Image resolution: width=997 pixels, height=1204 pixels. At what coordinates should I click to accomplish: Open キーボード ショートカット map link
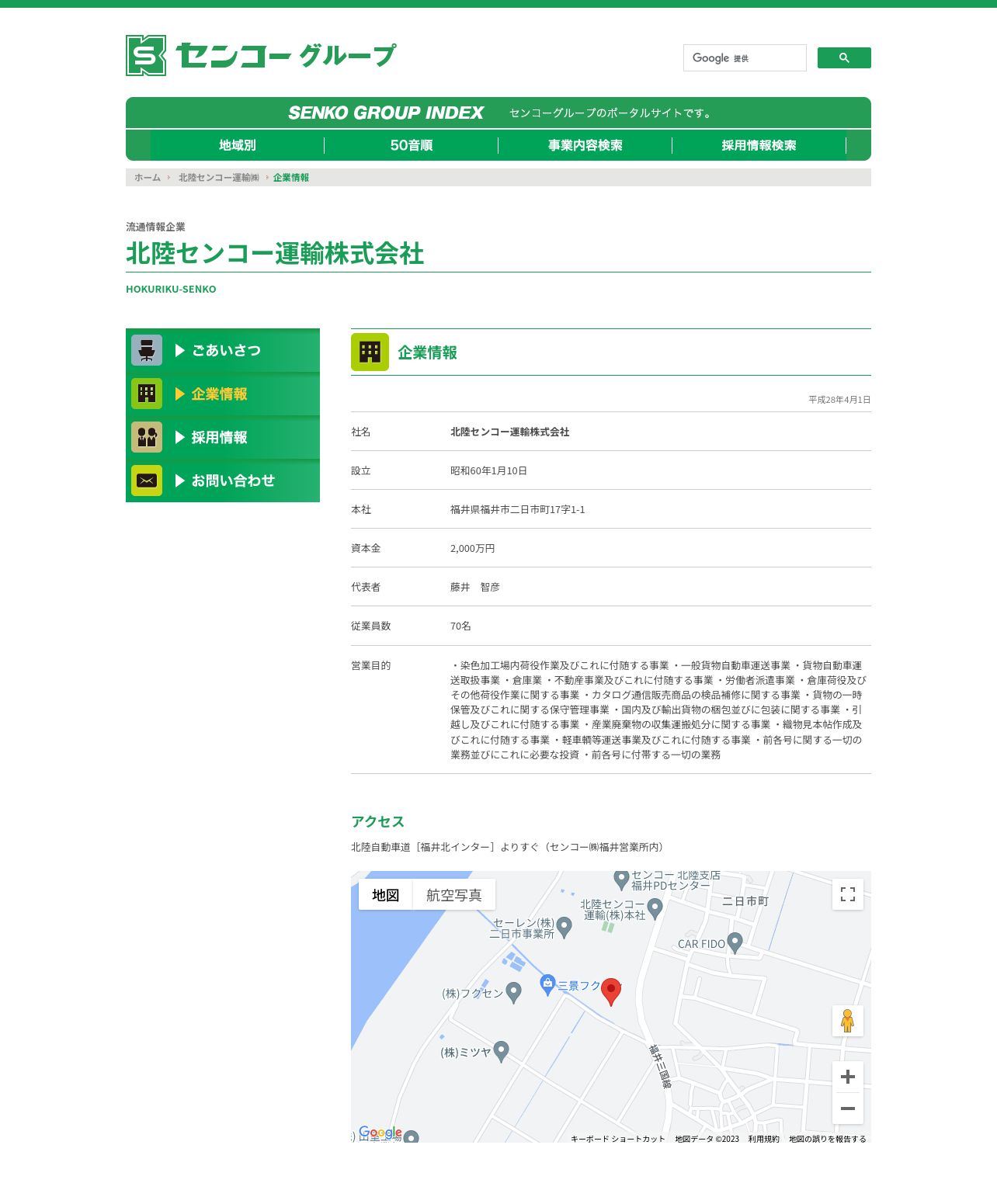click(618, 1139)
